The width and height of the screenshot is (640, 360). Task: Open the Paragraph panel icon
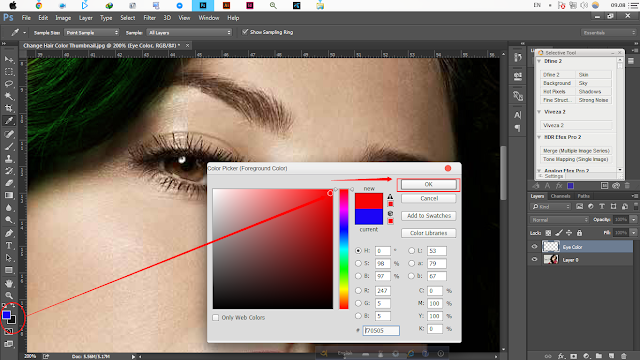click(518, 128)
